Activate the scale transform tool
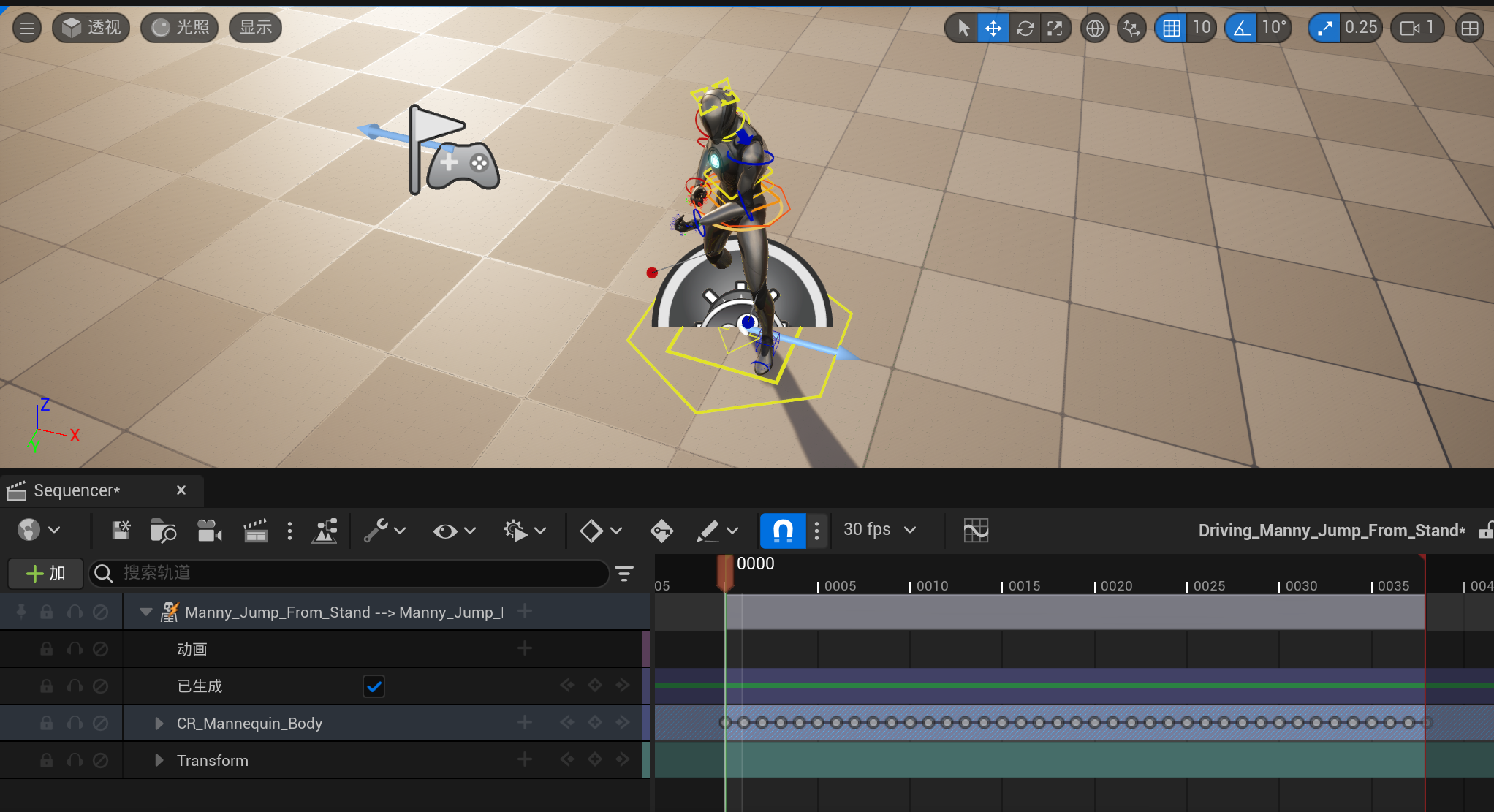Viewport: 1494px width, 812px height. tap(1055, 29)
